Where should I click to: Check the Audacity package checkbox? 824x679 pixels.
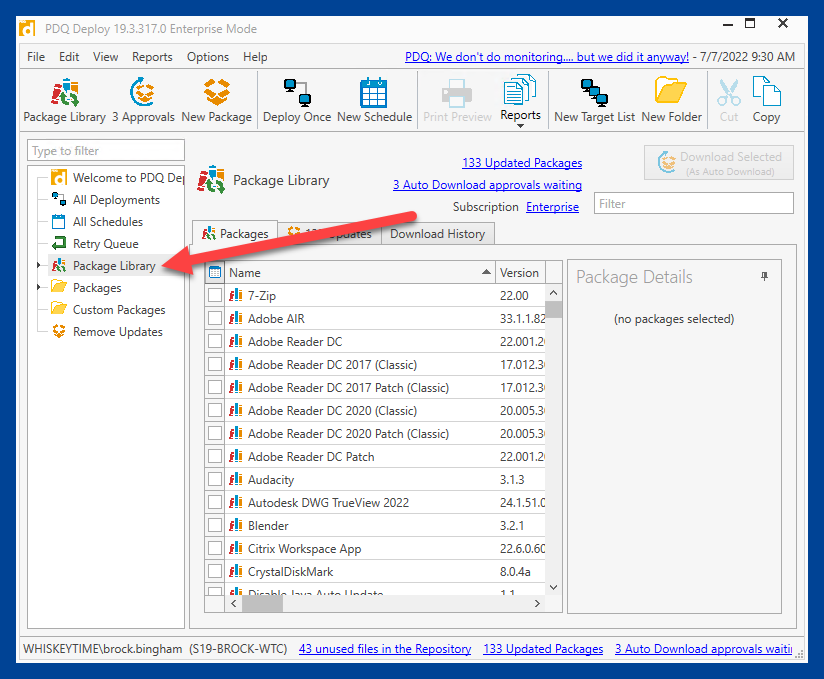[214, 480]
